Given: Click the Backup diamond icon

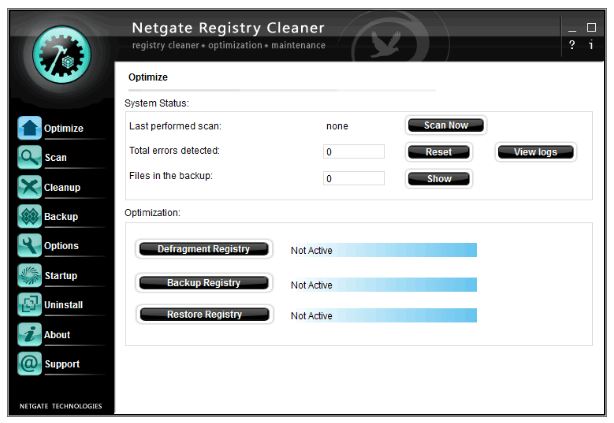Looking at the screenshot, I should 29,216.
